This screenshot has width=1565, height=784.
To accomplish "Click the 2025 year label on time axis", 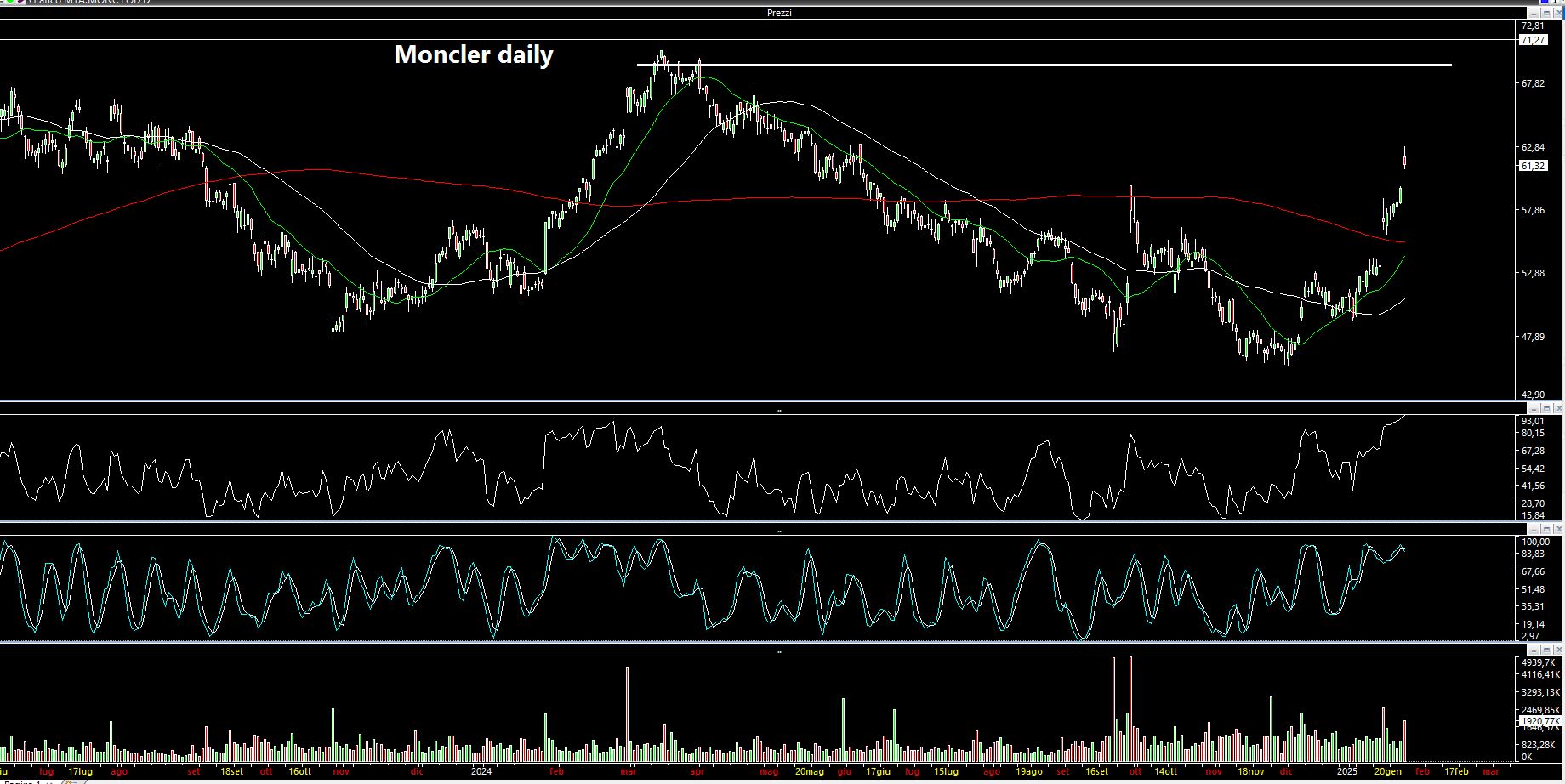I will tap(1346, 771).
